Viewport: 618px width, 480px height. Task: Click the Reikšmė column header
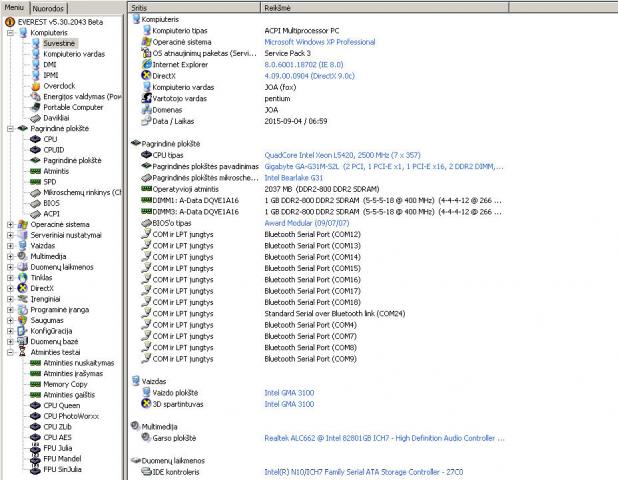277,7
